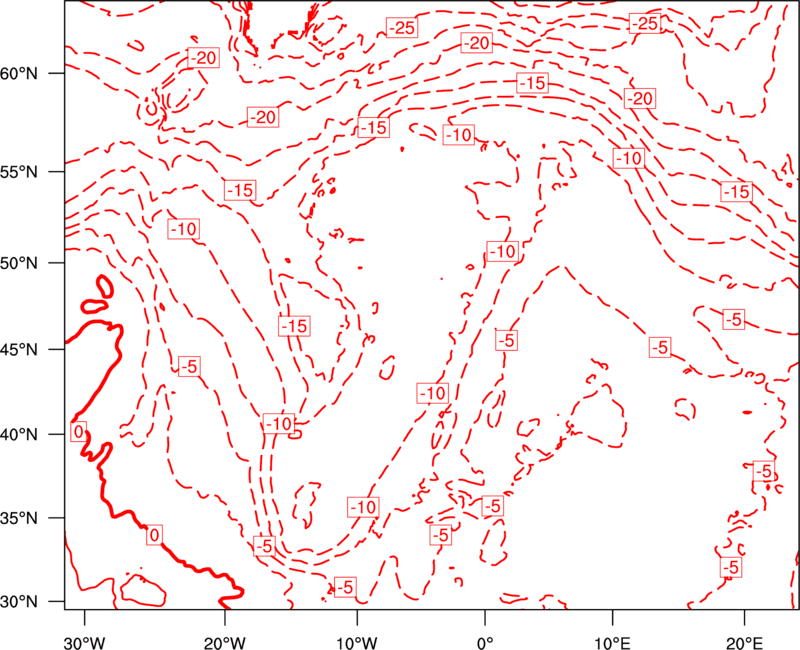Select the rightmost -15 contour label

[736, 191]
